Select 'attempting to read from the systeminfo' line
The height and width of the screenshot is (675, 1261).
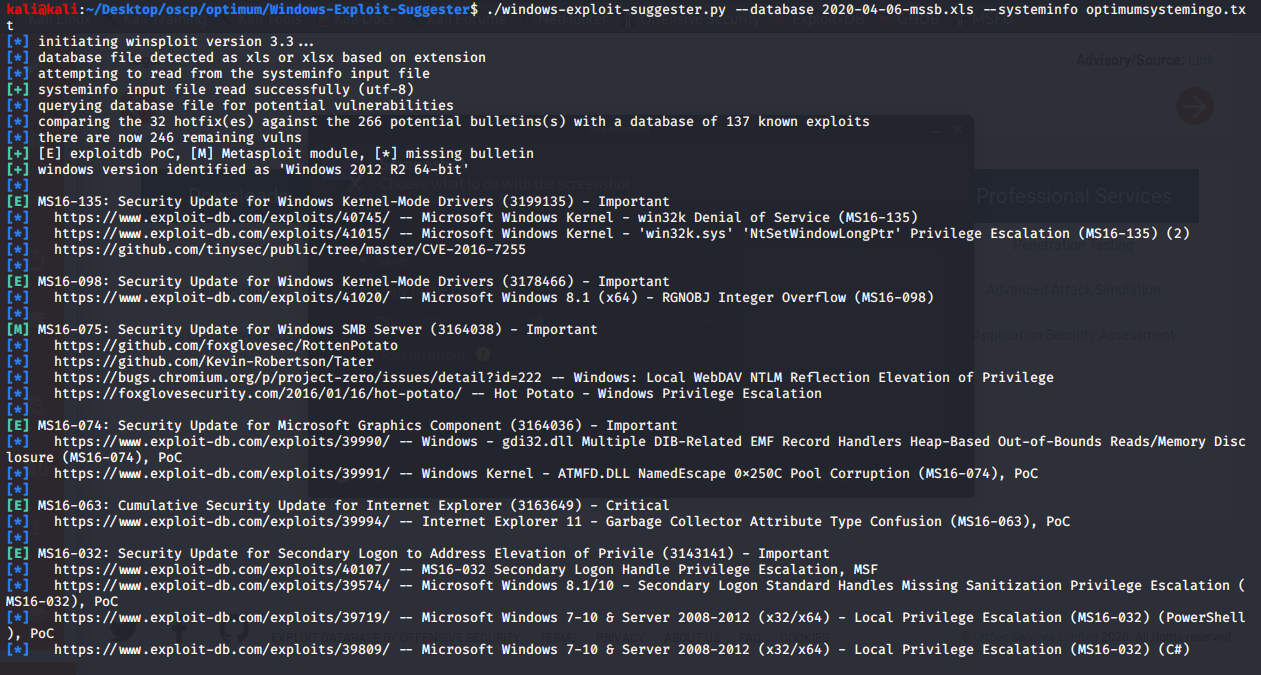[x=234, y=73]
